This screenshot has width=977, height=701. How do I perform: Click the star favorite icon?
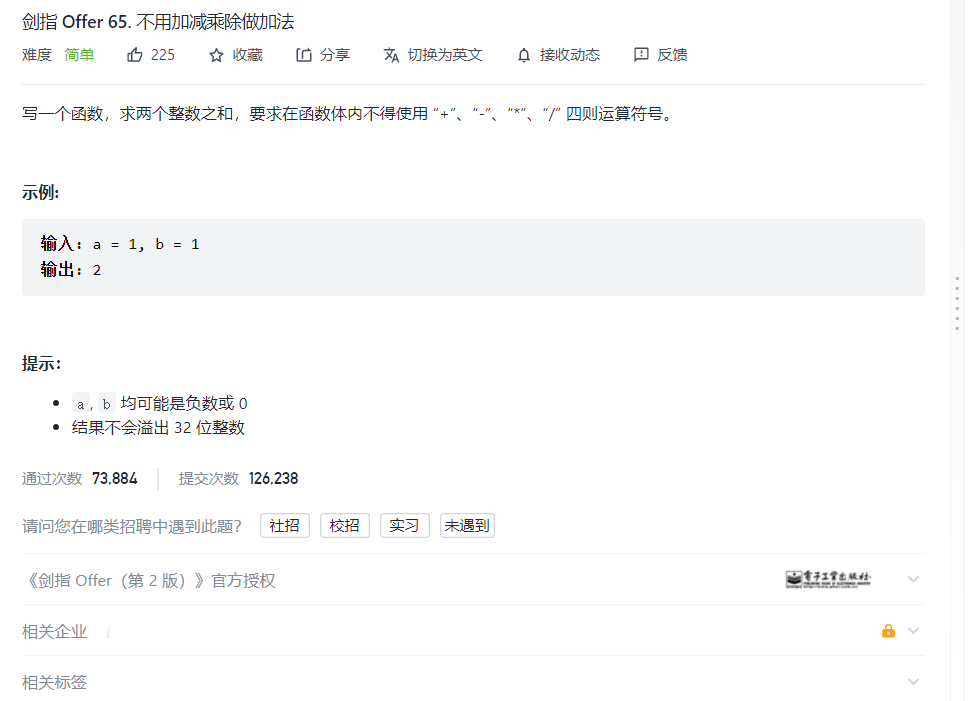tap(216, 55)
